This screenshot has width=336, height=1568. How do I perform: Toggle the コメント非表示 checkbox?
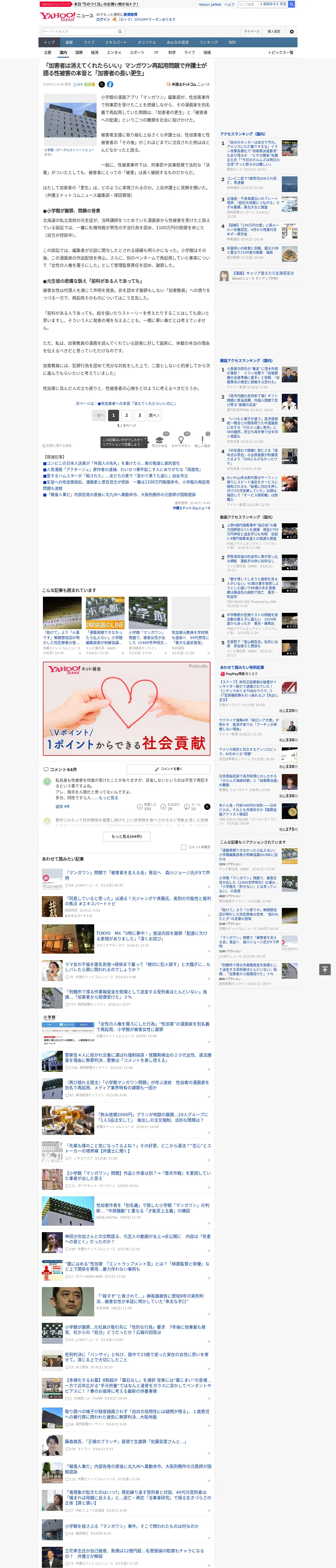tap(183, 847)
